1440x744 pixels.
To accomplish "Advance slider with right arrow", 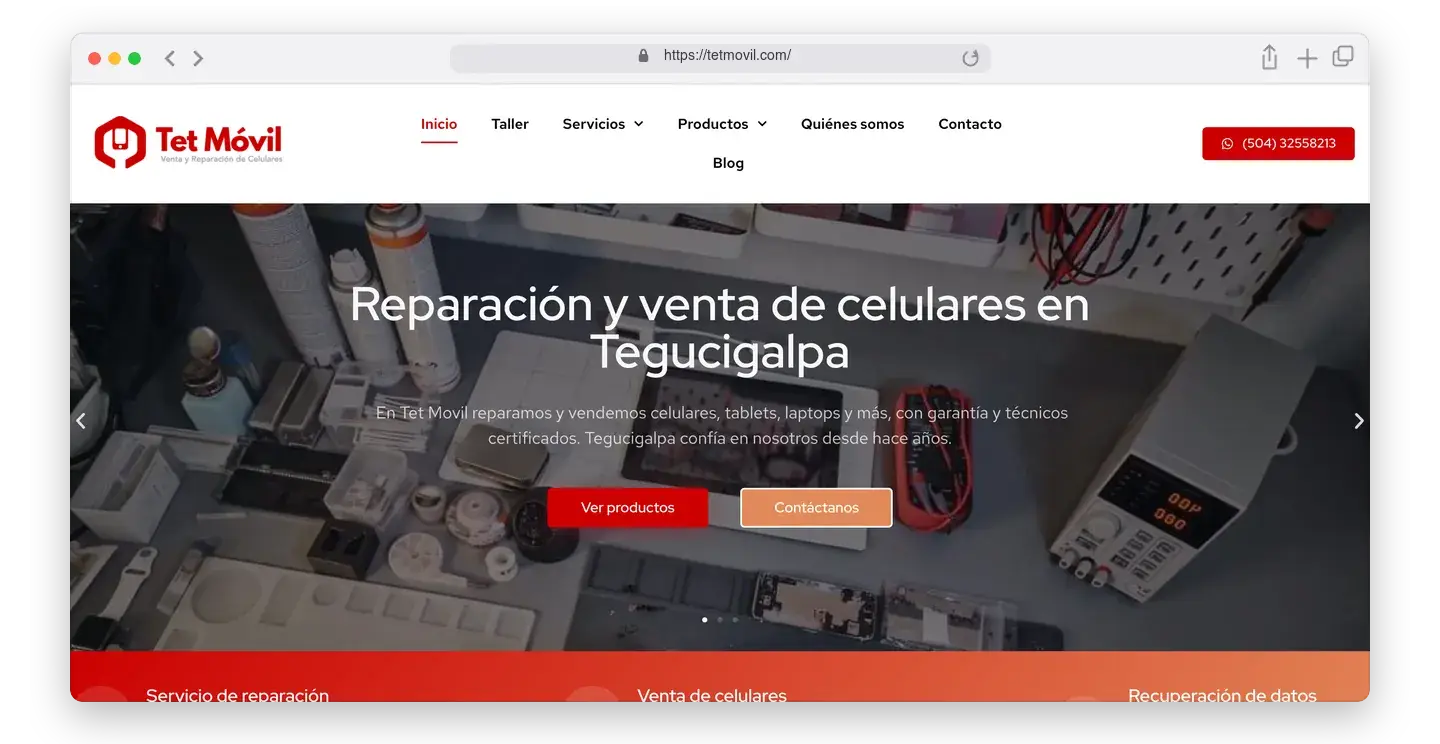I will tap(1359, 421).
